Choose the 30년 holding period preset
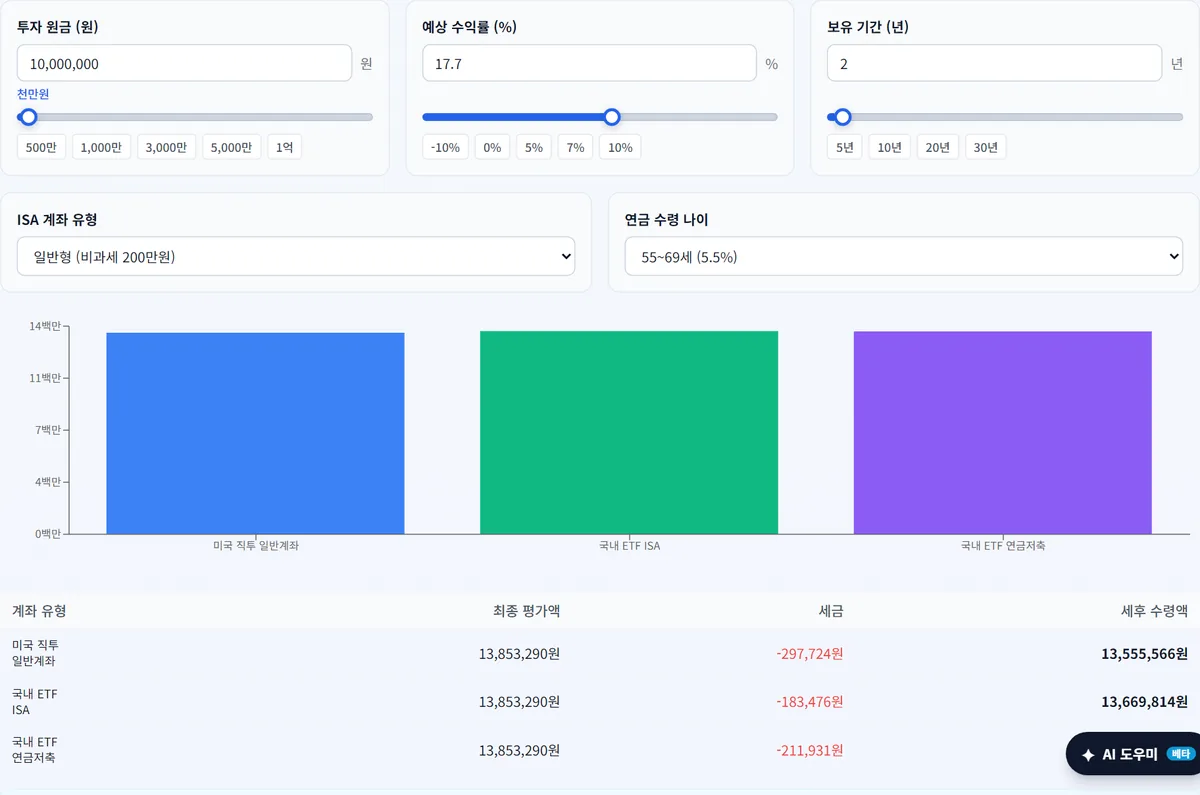Viewport: 1200px width, 795px height. [x=986, y=147]
